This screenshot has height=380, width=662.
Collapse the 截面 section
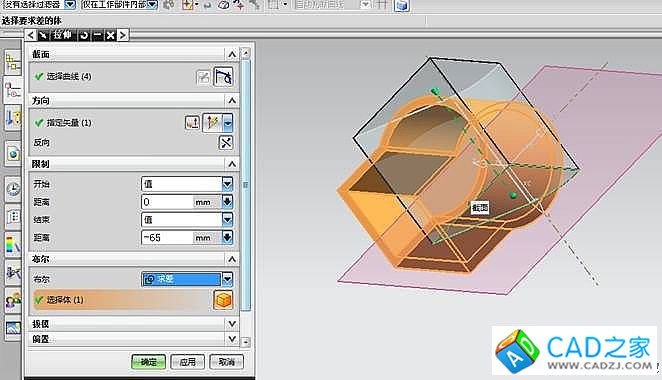pos(232,54)
